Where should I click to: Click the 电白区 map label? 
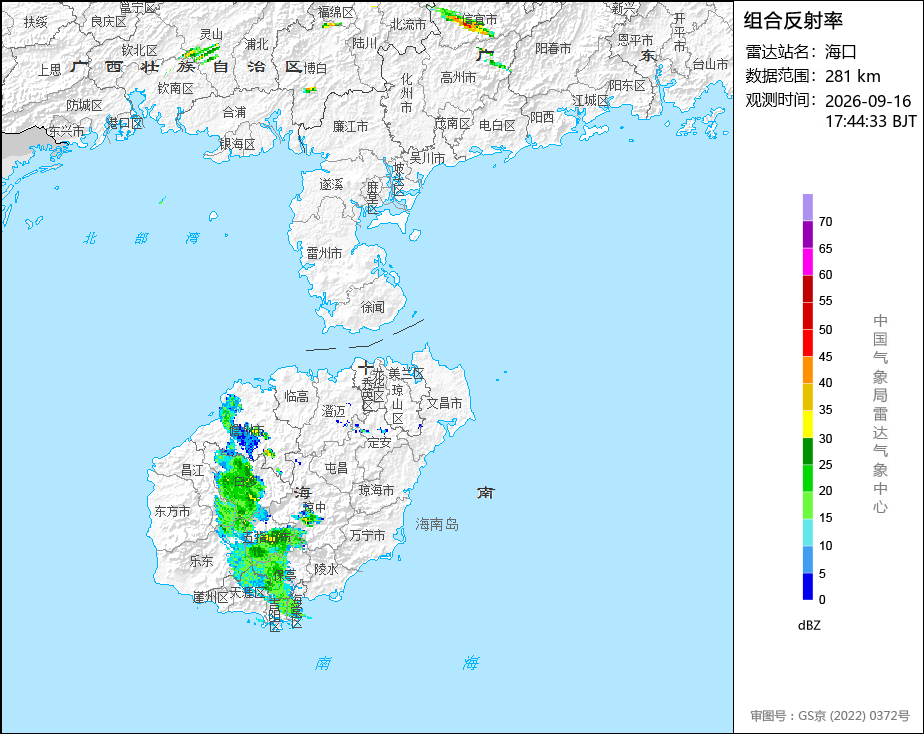pos(497,125)
